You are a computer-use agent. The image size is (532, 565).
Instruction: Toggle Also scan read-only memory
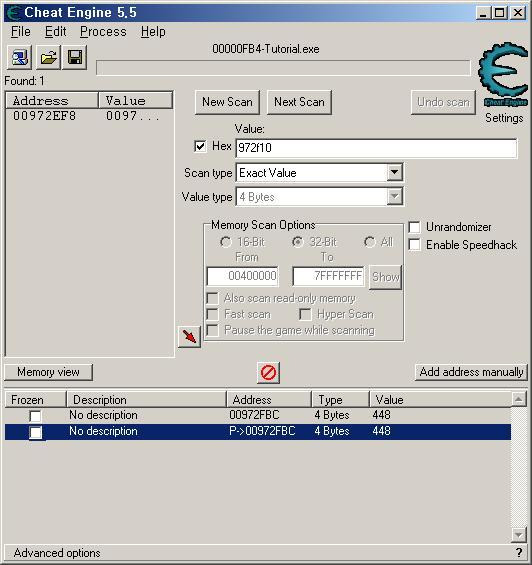point(212,298)
